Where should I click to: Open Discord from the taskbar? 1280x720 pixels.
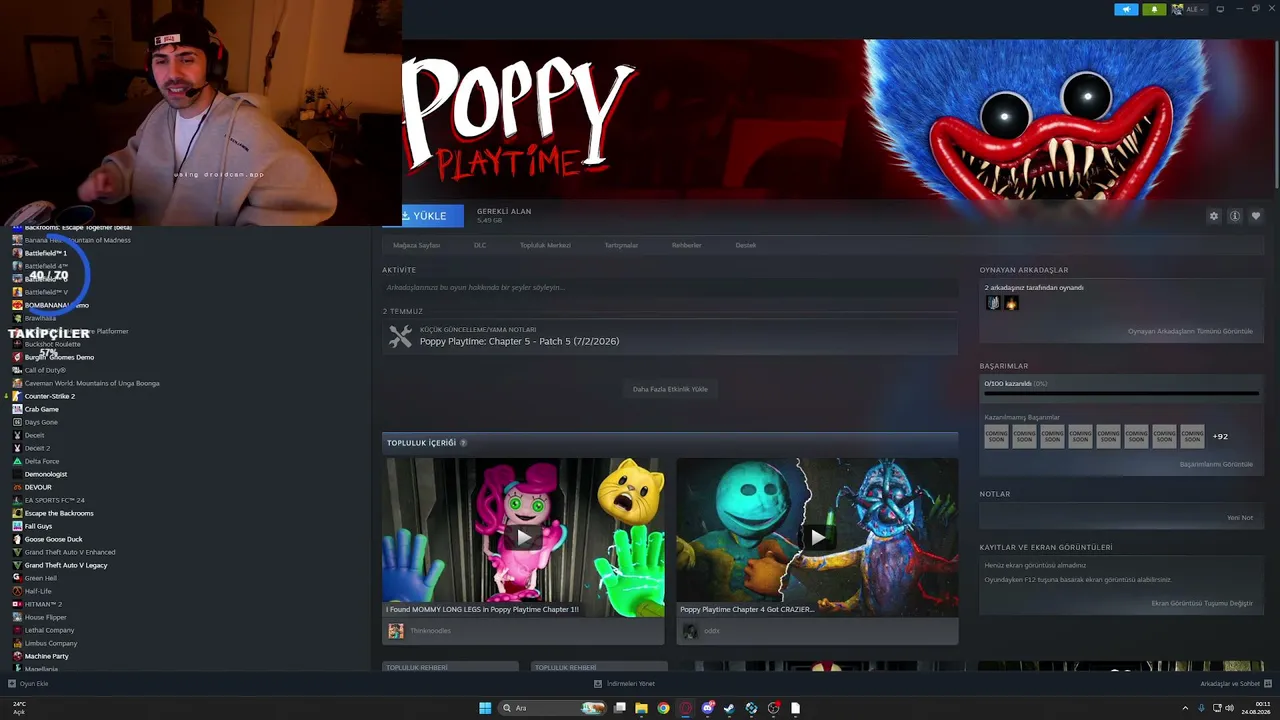708,708
